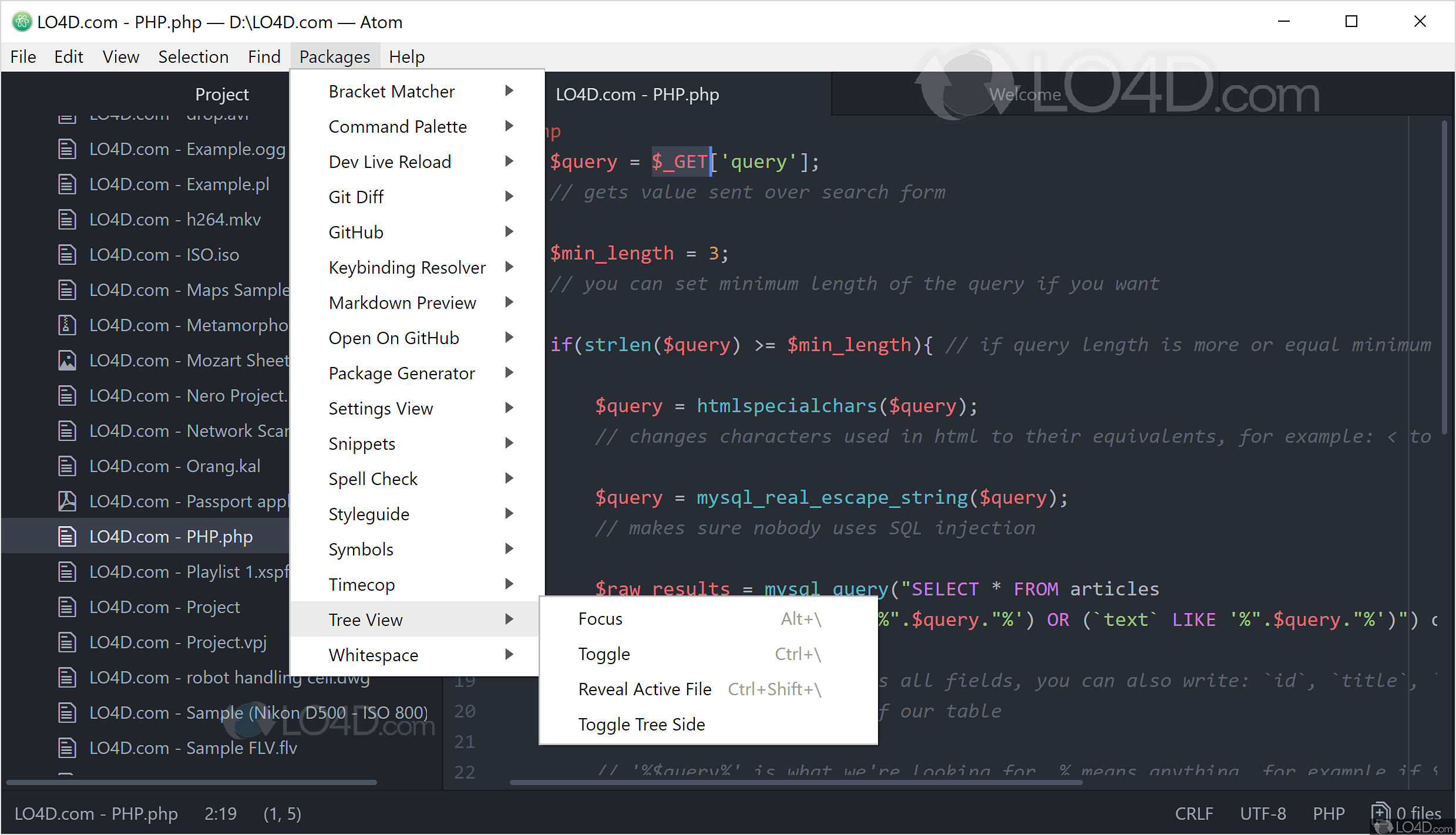Highlight the Tree View package entry

pyautogui.click(x=416, y=619)
